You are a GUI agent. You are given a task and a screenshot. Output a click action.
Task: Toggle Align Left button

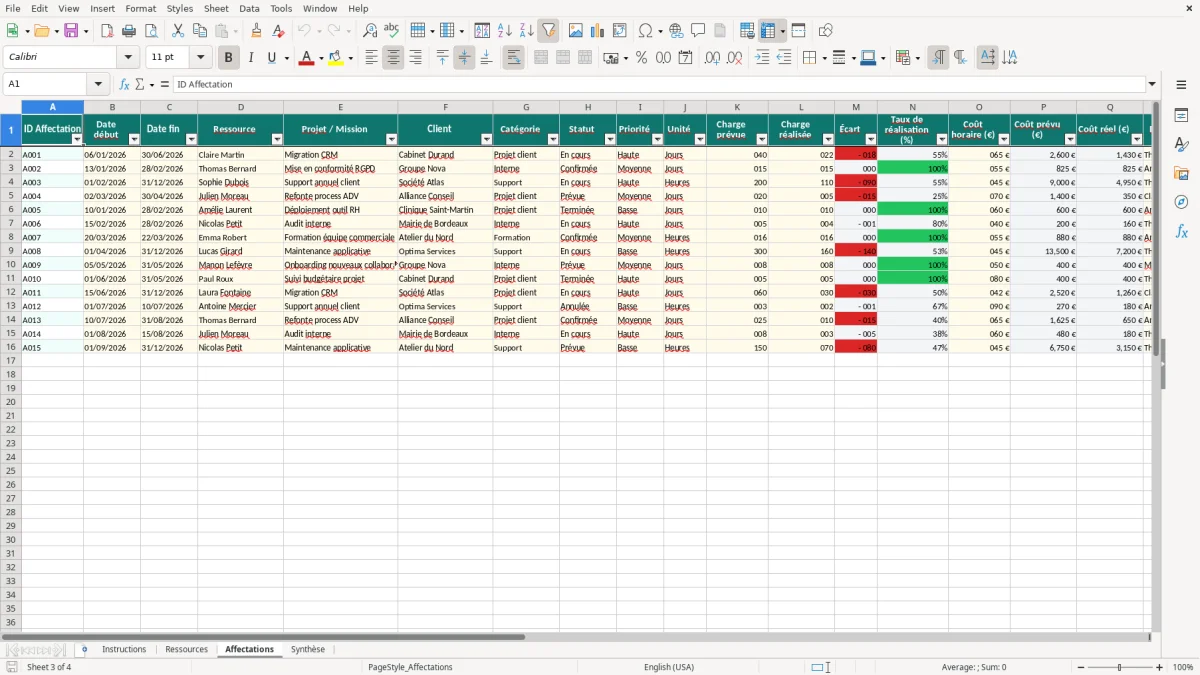click(371, 58)
